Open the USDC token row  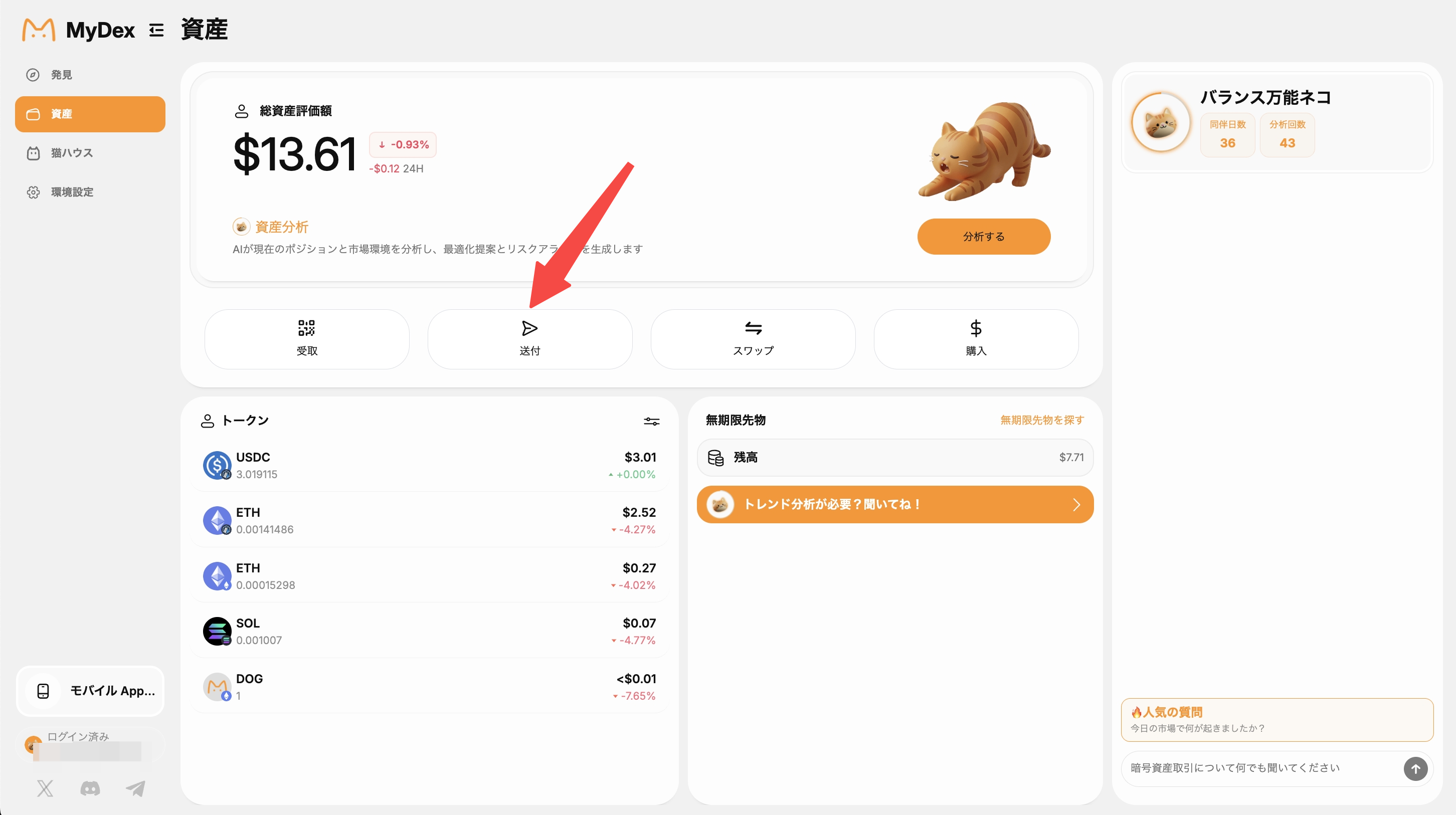point(430,465)
